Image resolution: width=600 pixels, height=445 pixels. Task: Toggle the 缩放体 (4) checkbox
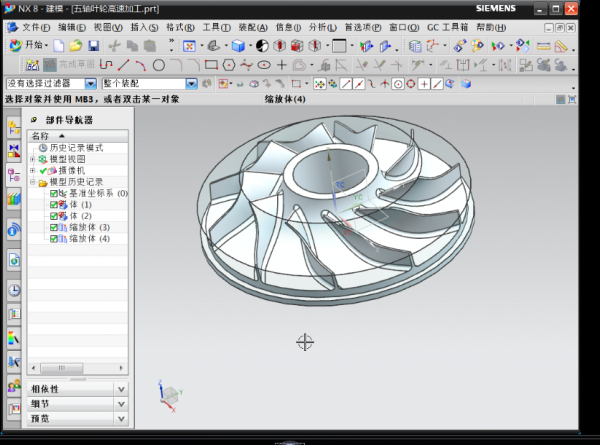(54, 239)
